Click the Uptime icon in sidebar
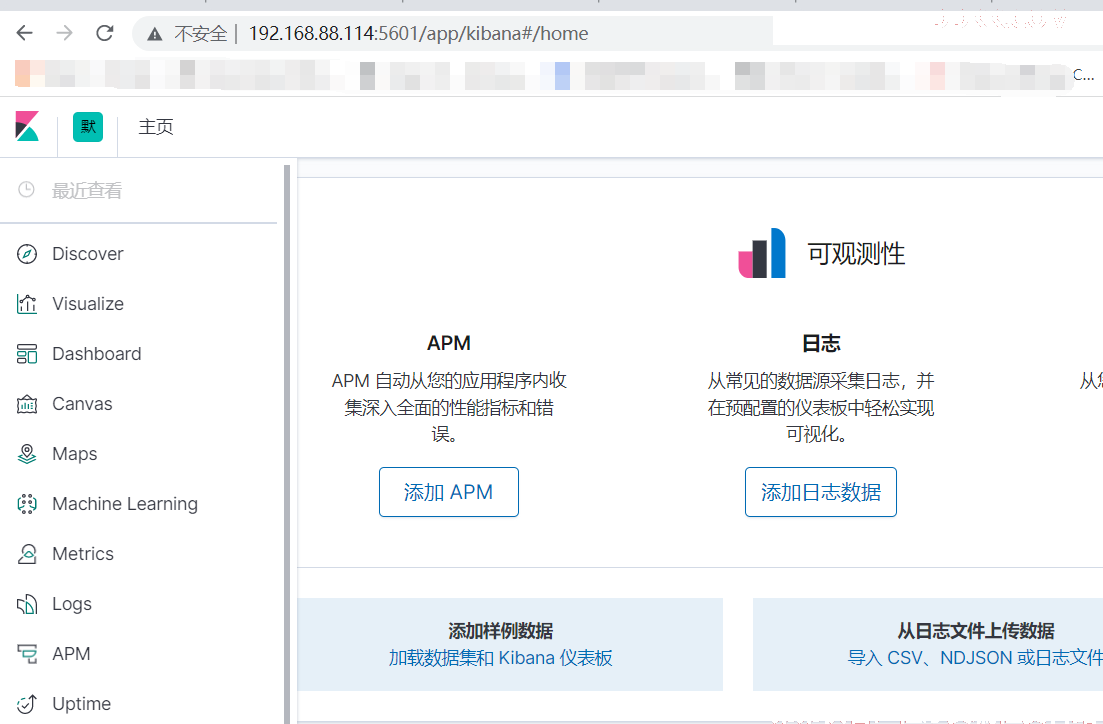 click(x=27, y=704)
